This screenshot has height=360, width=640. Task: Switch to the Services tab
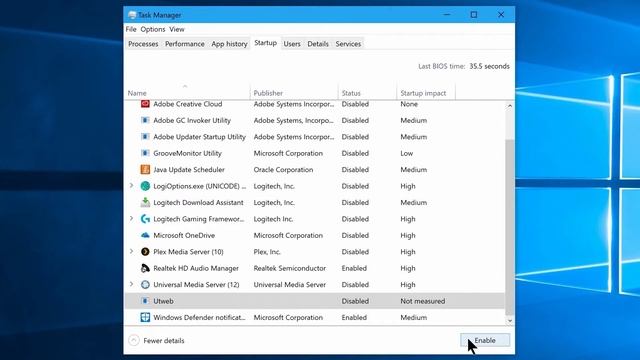click(x=348, y=44)
